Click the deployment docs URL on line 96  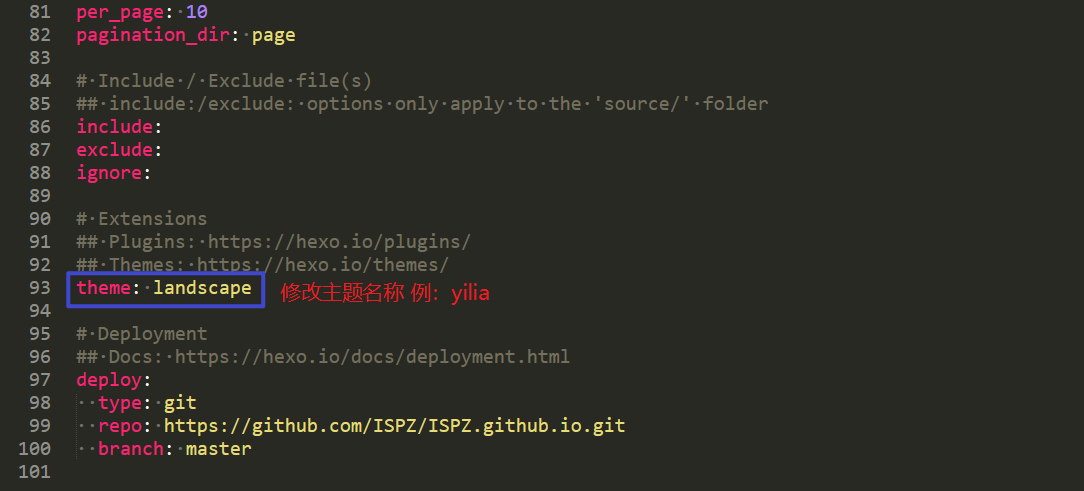click(373, 357)
